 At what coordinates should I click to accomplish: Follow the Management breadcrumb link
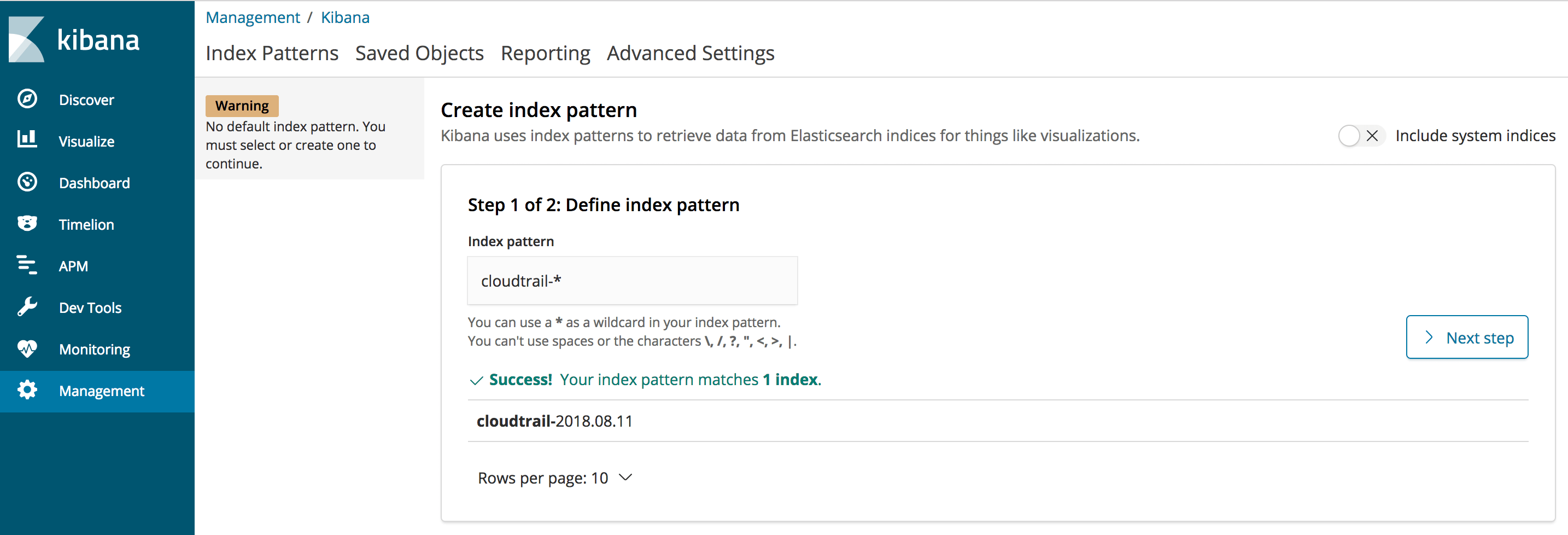253,18
